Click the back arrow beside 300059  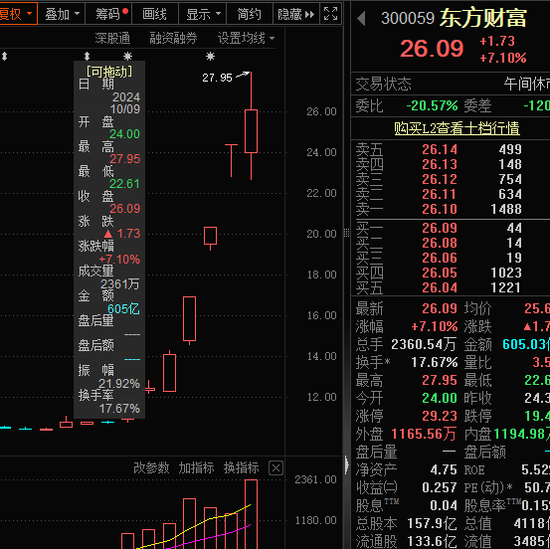point(361,18)
